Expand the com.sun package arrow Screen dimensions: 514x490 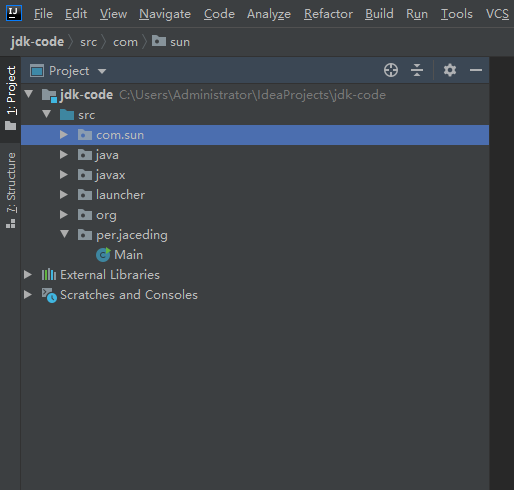pos(64,135)
